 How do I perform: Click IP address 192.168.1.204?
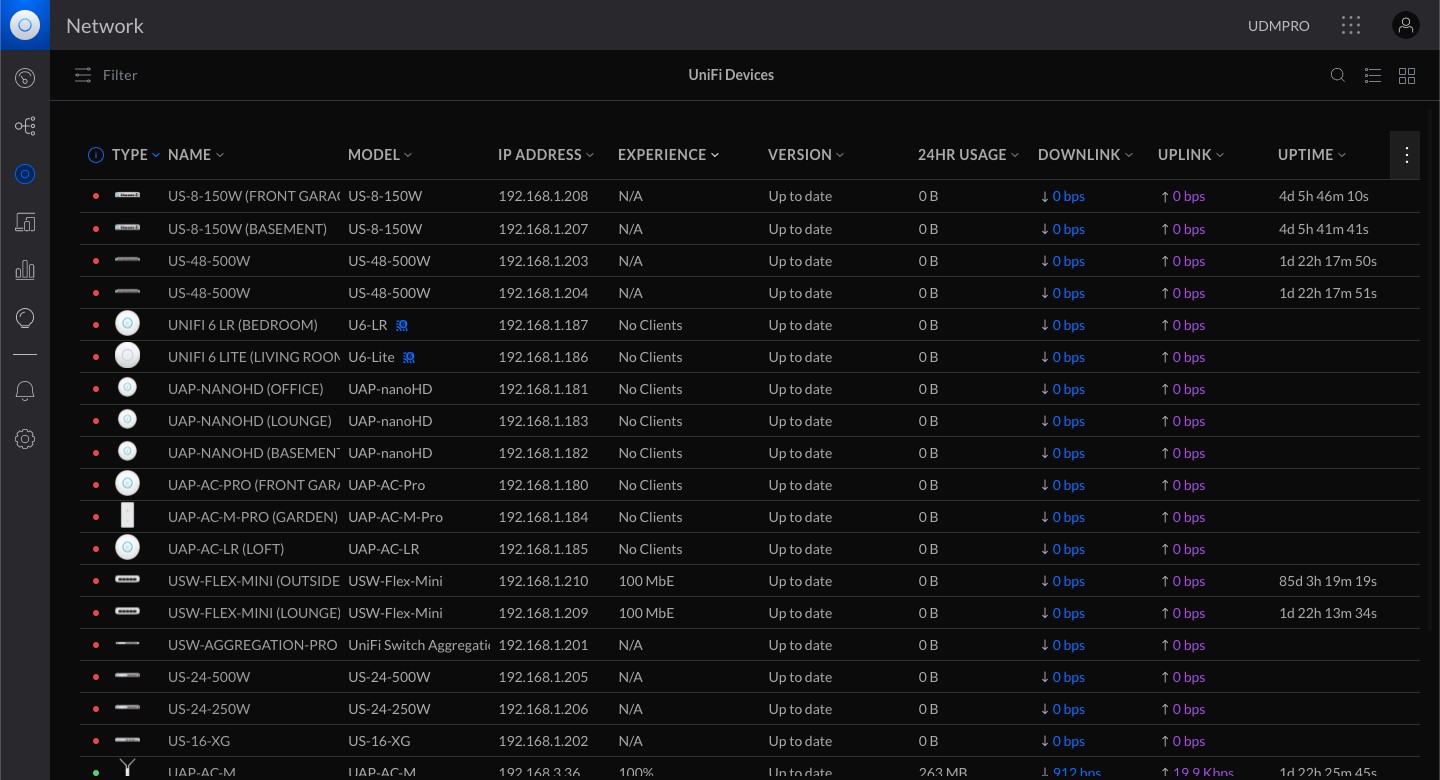click(543, 293)
